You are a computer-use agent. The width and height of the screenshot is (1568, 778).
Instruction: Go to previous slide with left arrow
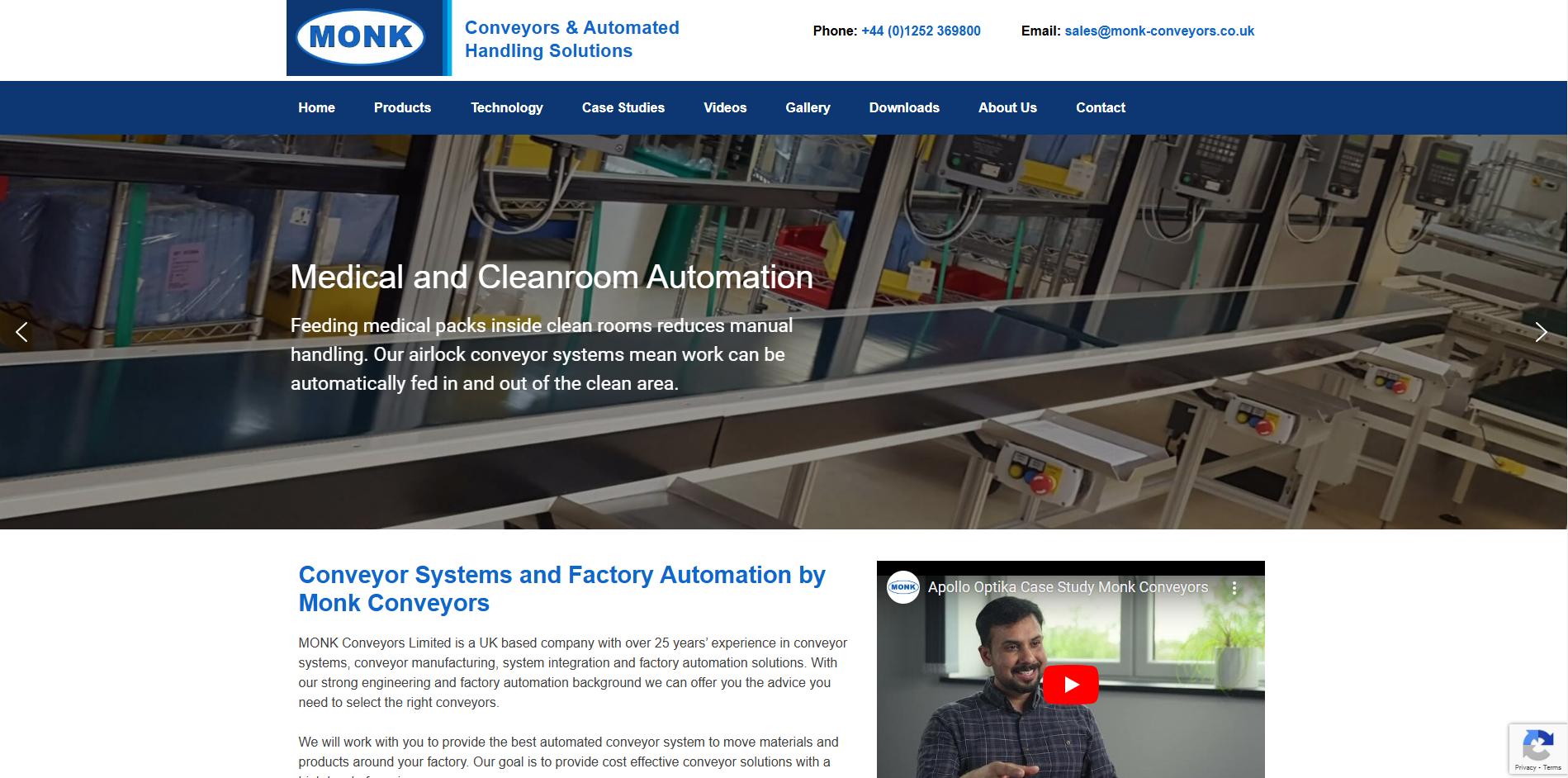coord(22,332)
